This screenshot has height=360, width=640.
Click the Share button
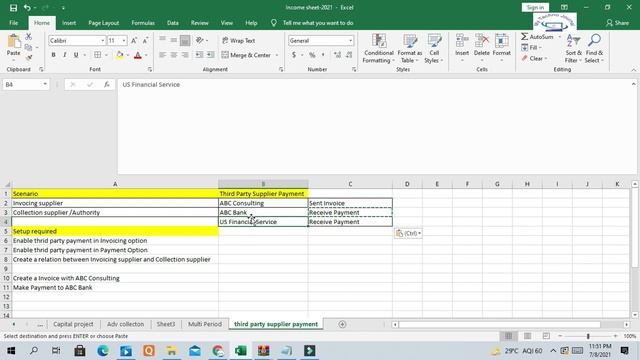coord(617,23)
